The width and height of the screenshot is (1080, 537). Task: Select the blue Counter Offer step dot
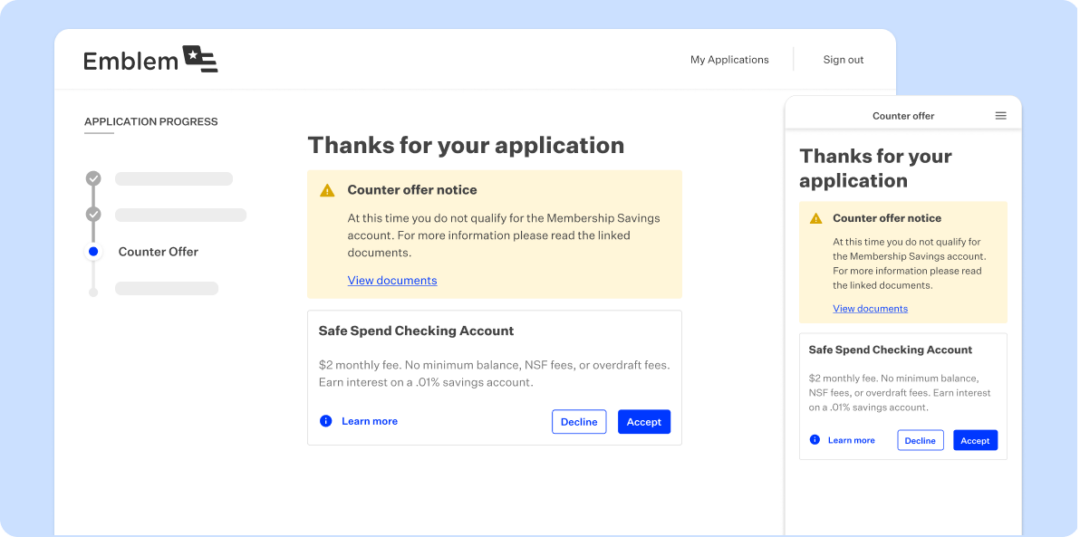click(x=93, y=252)
